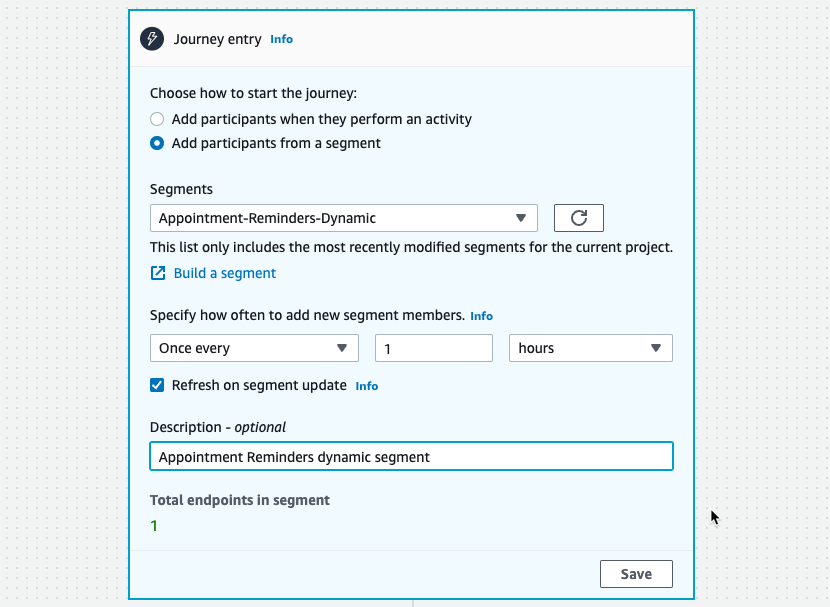Refresh the segments list

(x=578, y=217)
